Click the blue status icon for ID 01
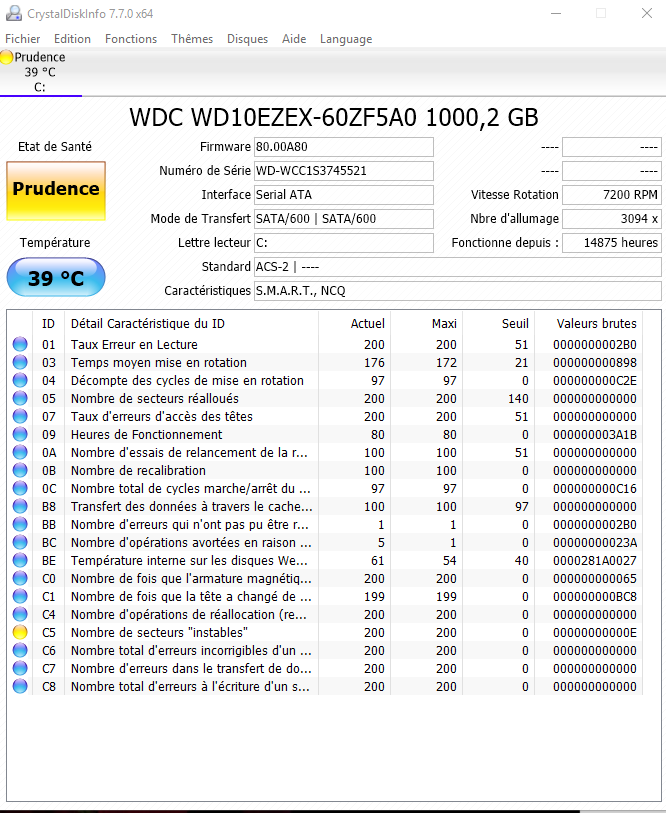The image size is (666, 813). 20,344
